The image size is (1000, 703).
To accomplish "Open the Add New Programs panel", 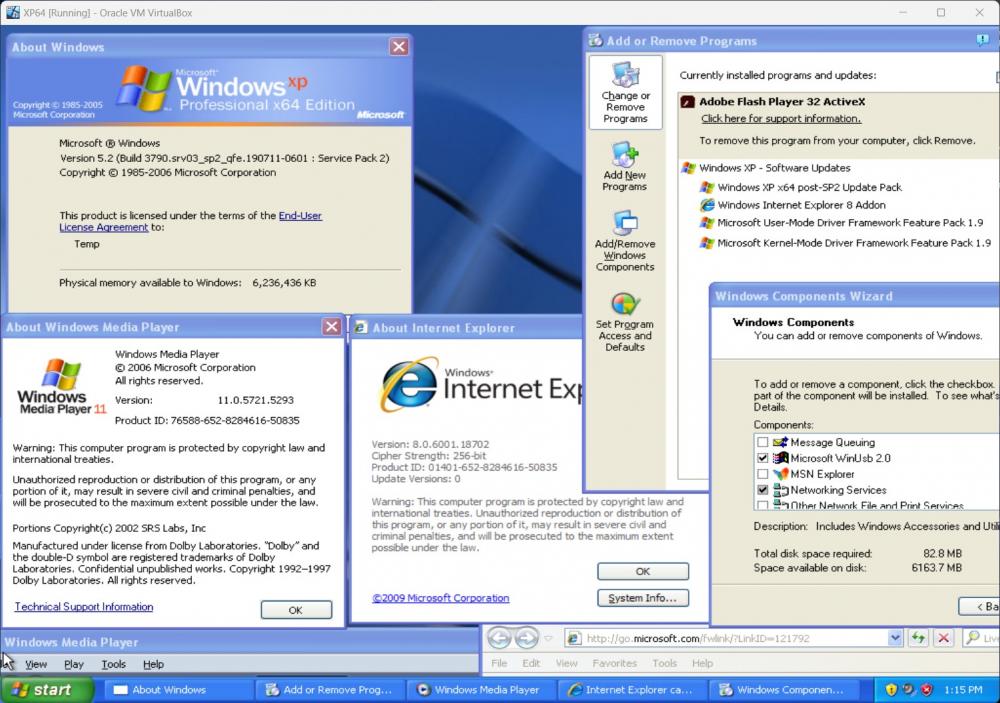I will click(624, 163).
